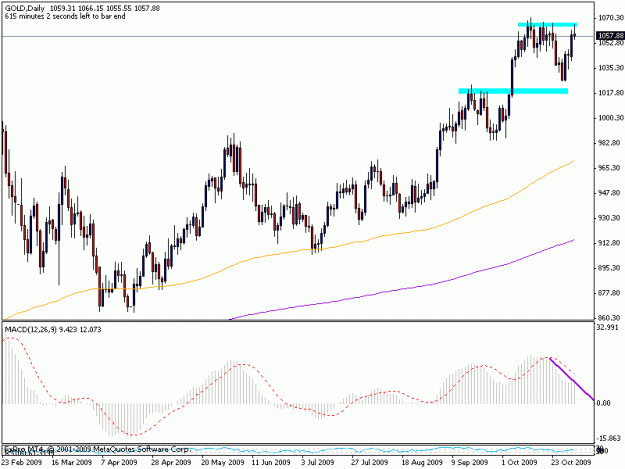Click the 1070.30 price scale label
The width and height of the screenshot is (625, 469).
click(x=610, y=18)
